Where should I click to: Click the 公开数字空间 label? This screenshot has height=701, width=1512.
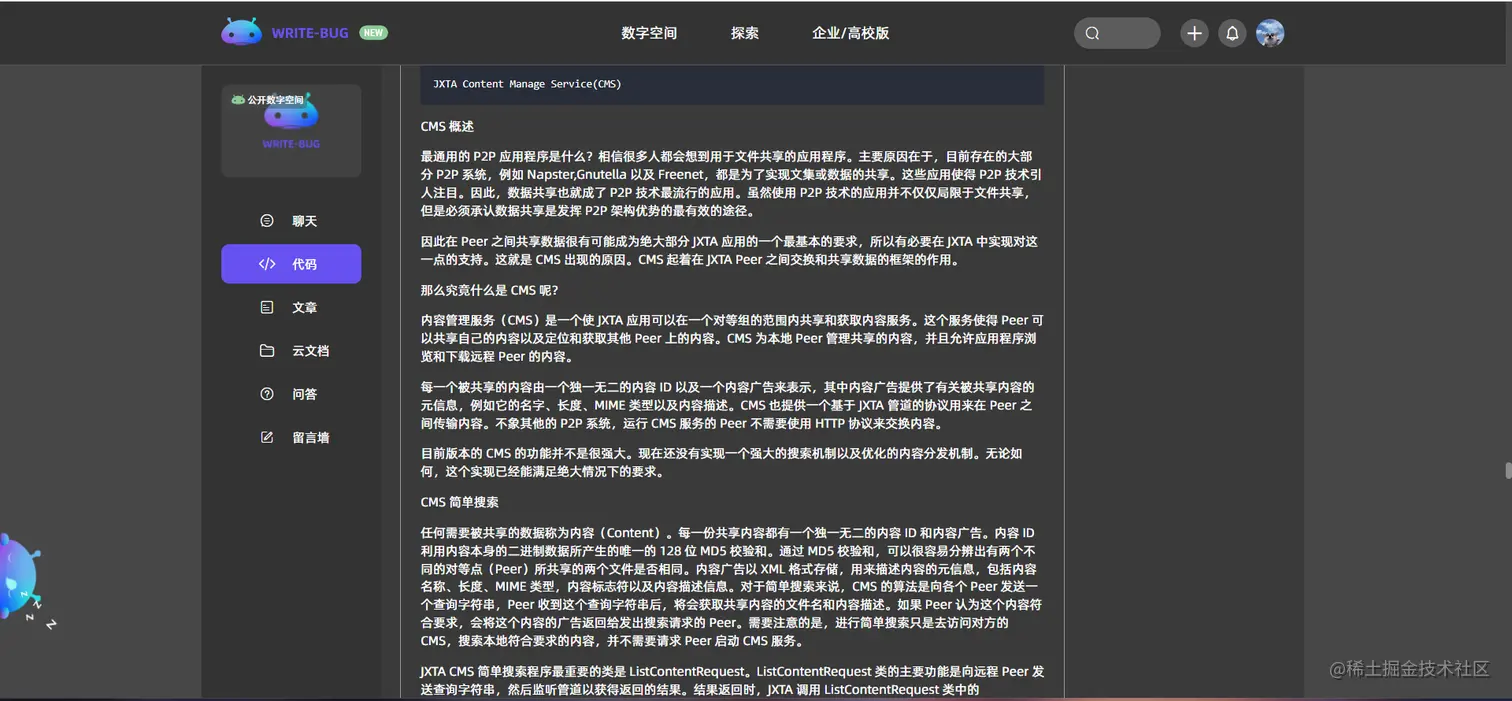coord(291,99)
